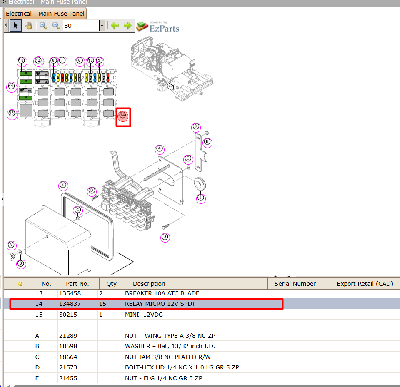
Task: Select the MINI 12VDC row
Action: point(202,315)
